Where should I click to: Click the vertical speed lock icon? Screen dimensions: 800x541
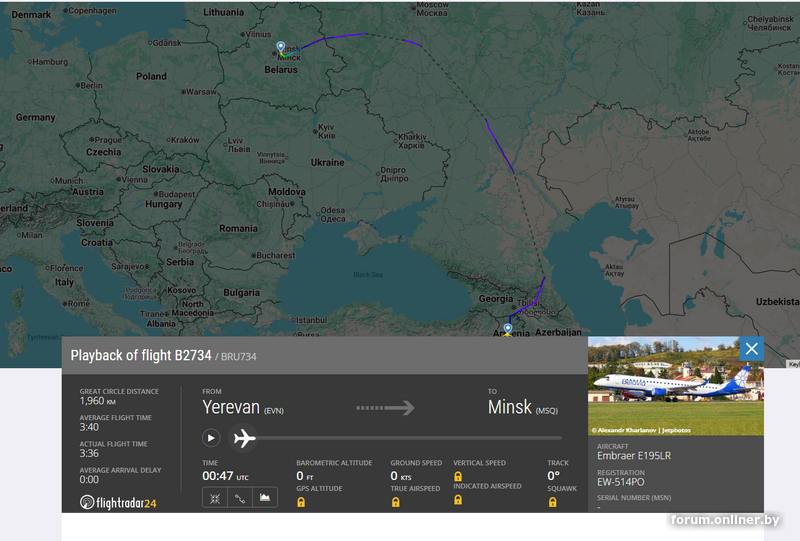point(458,476)
